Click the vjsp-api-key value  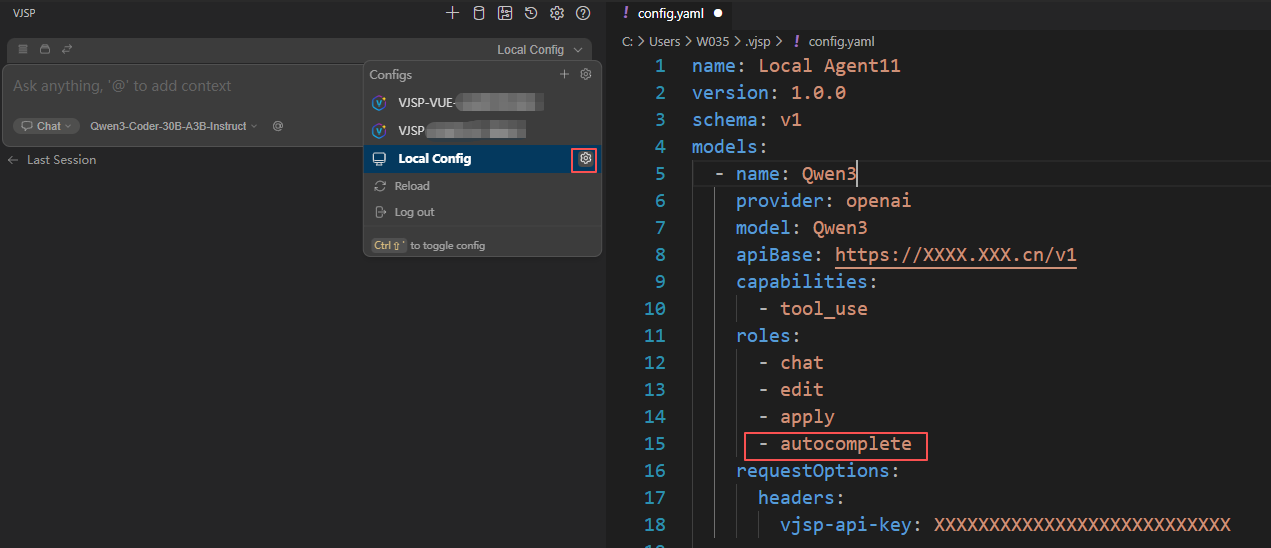[x=1082, y=525]
